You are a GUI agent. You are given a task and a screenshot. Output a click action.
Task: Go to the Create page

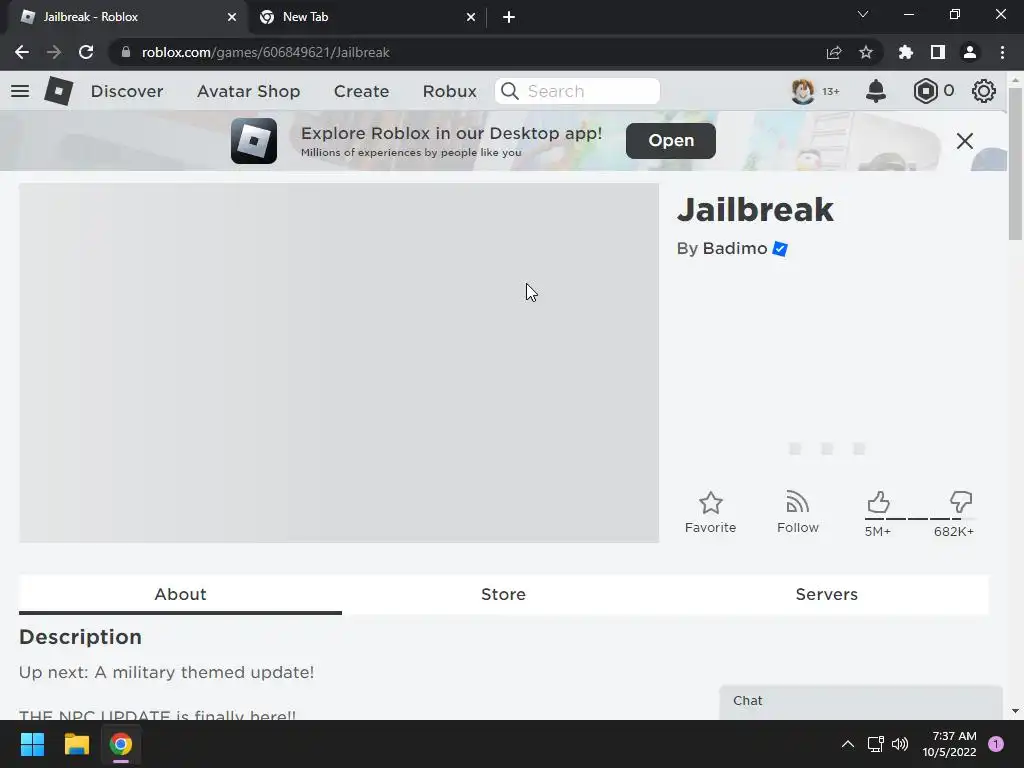361,91
